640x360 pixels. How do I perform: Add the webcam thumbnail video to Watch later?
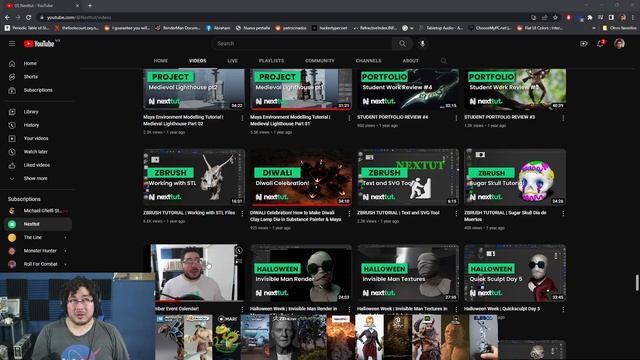click(239, 250)
